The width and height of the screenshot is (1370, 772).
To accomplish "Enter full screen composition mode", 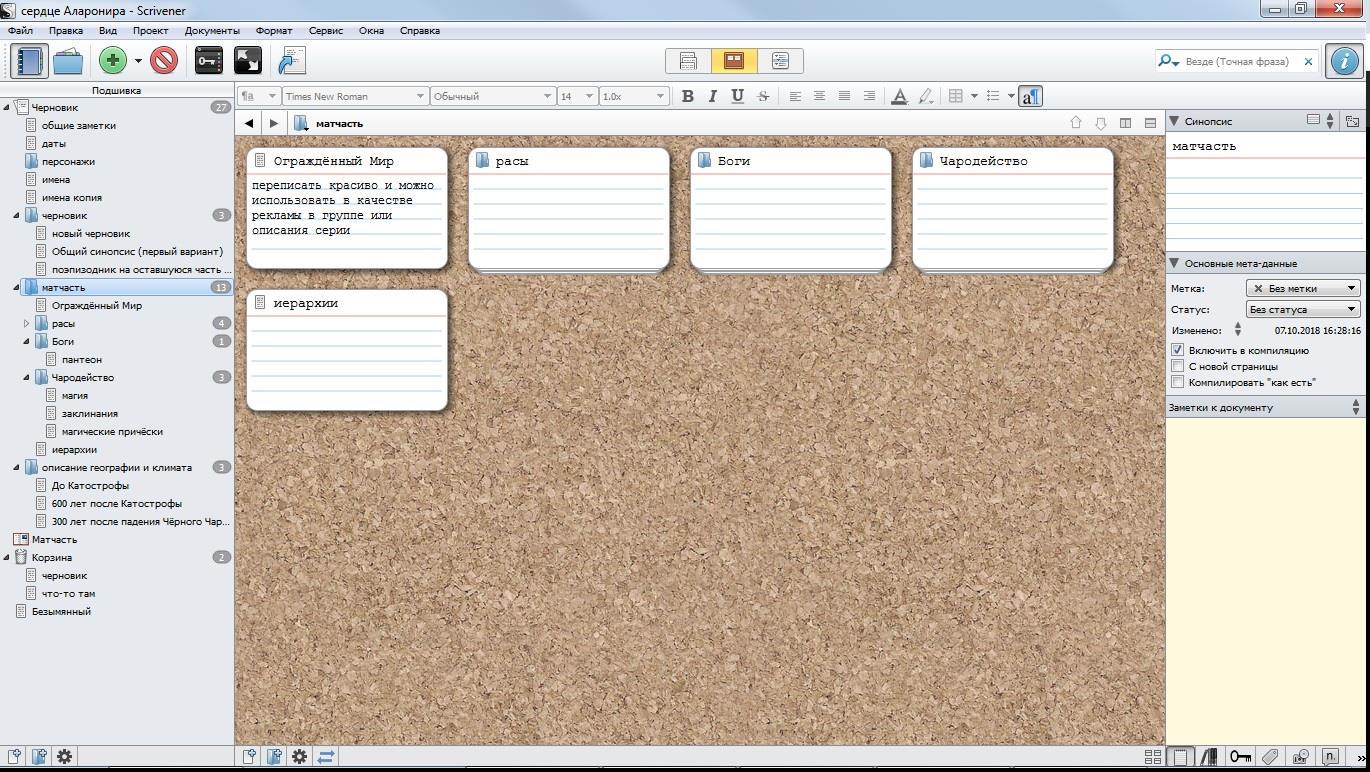I will (248, 61).
